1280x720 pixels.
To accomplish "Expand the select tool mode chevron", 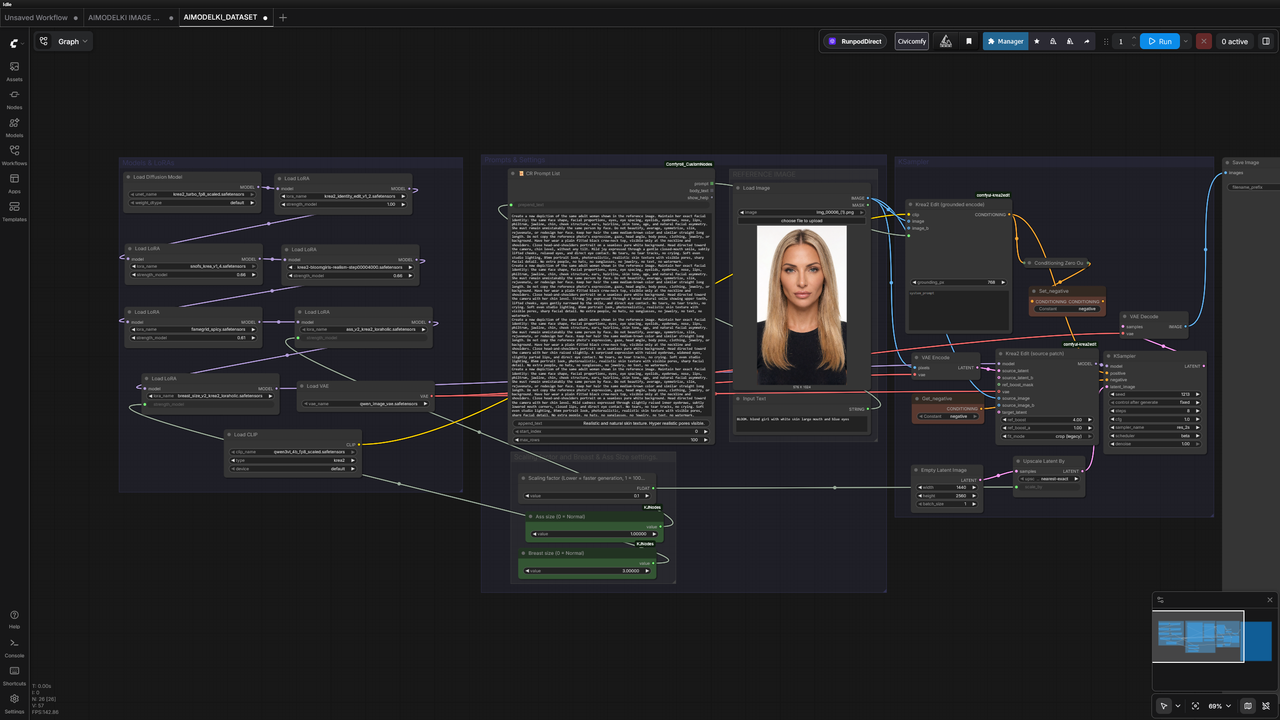I will [x=1178, y=706].
